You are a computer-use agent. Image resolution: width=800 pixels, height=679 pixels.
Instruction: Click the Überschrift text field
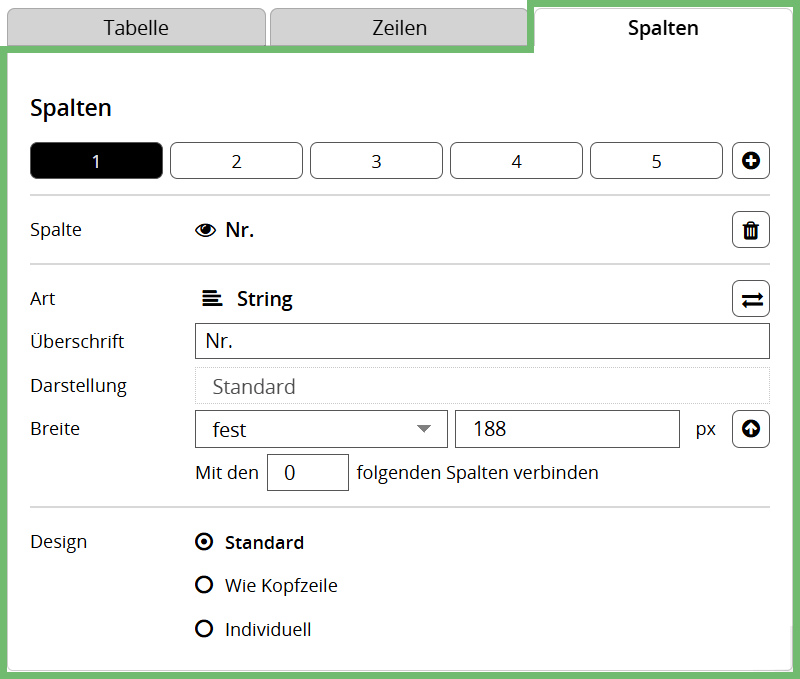(482, 341)
